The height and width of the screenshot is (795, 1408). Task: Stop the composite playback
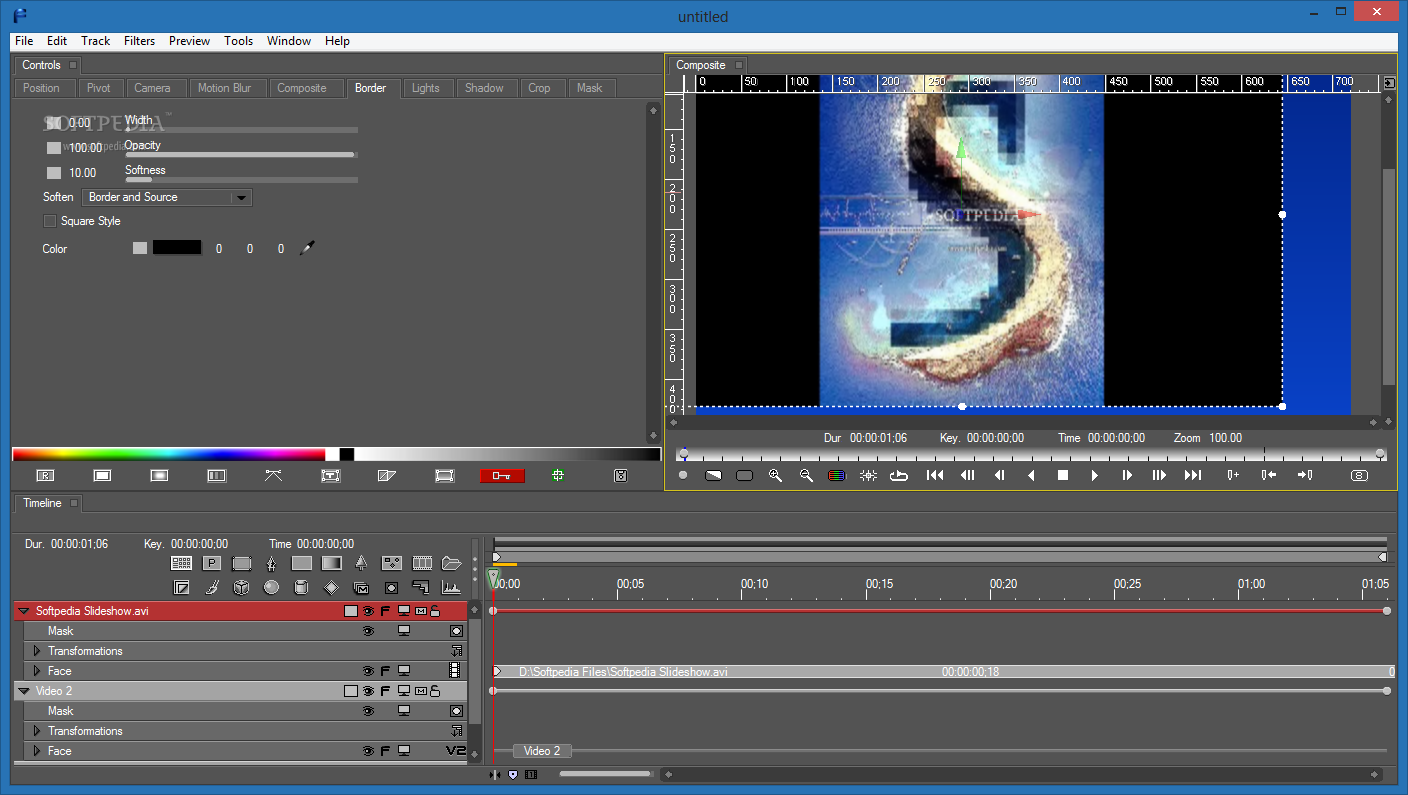pos(1063,476)
